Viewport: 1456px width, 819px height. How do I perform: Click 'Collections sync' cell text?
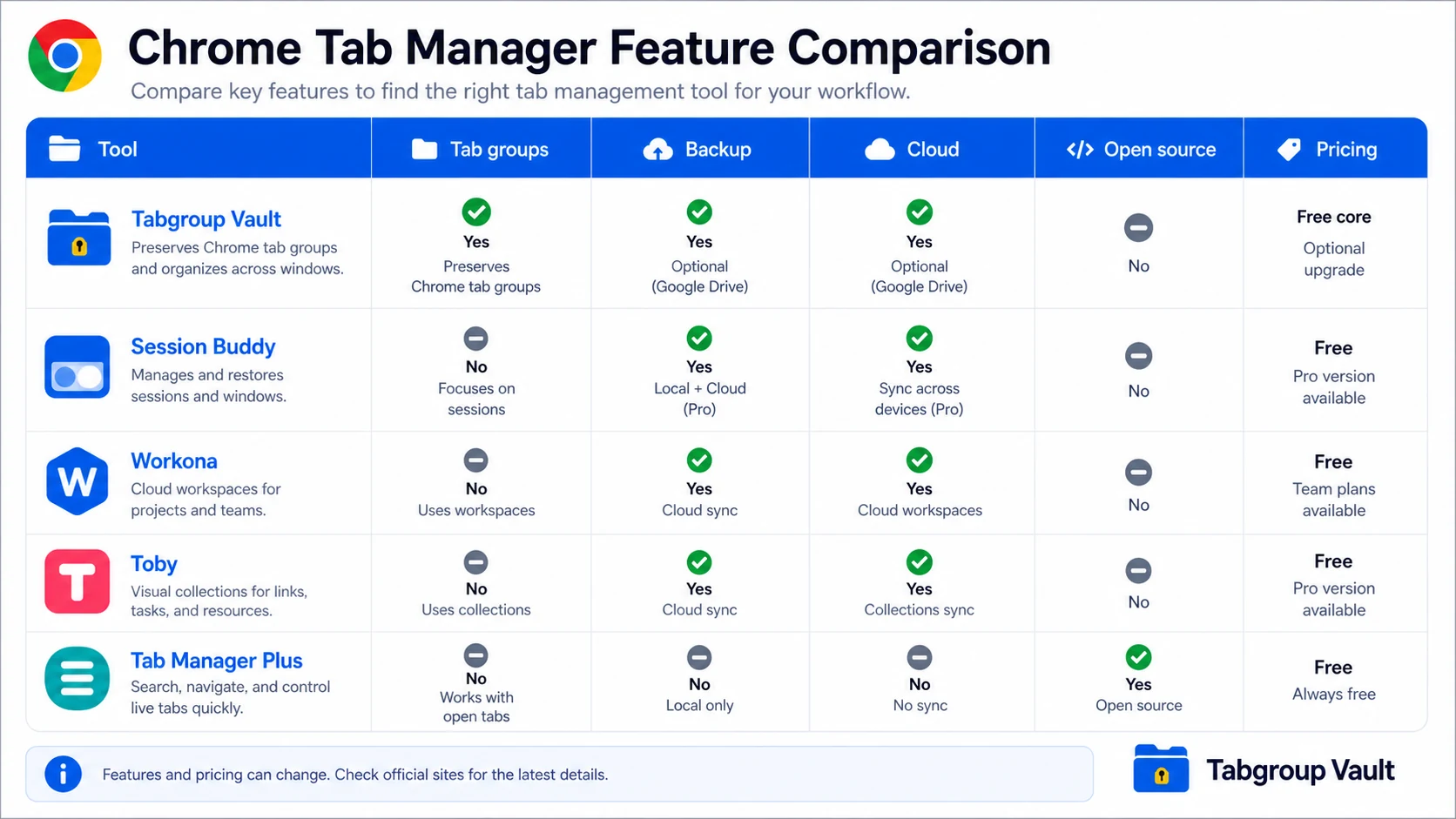tap(920, 609)
